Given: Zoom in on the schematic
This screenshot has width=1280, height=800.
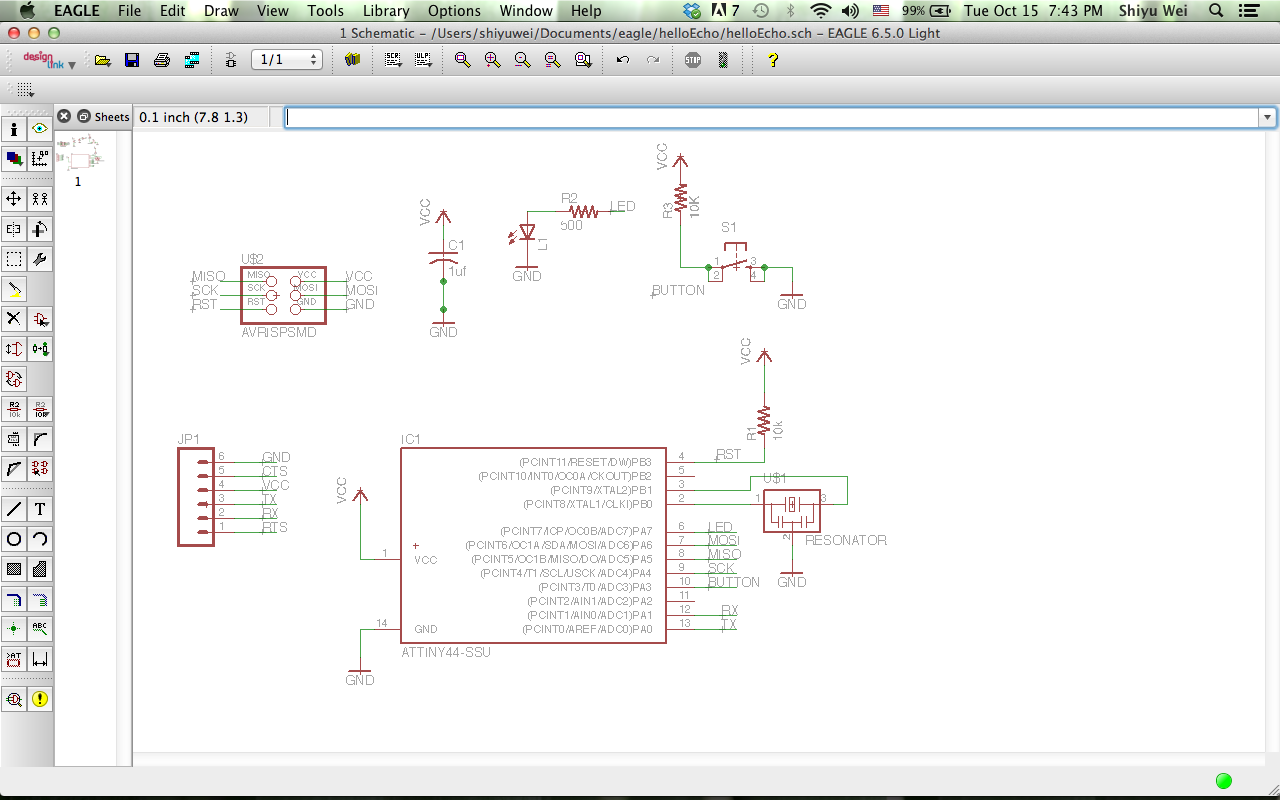Looking at the screenshot, I should [492, 60].
